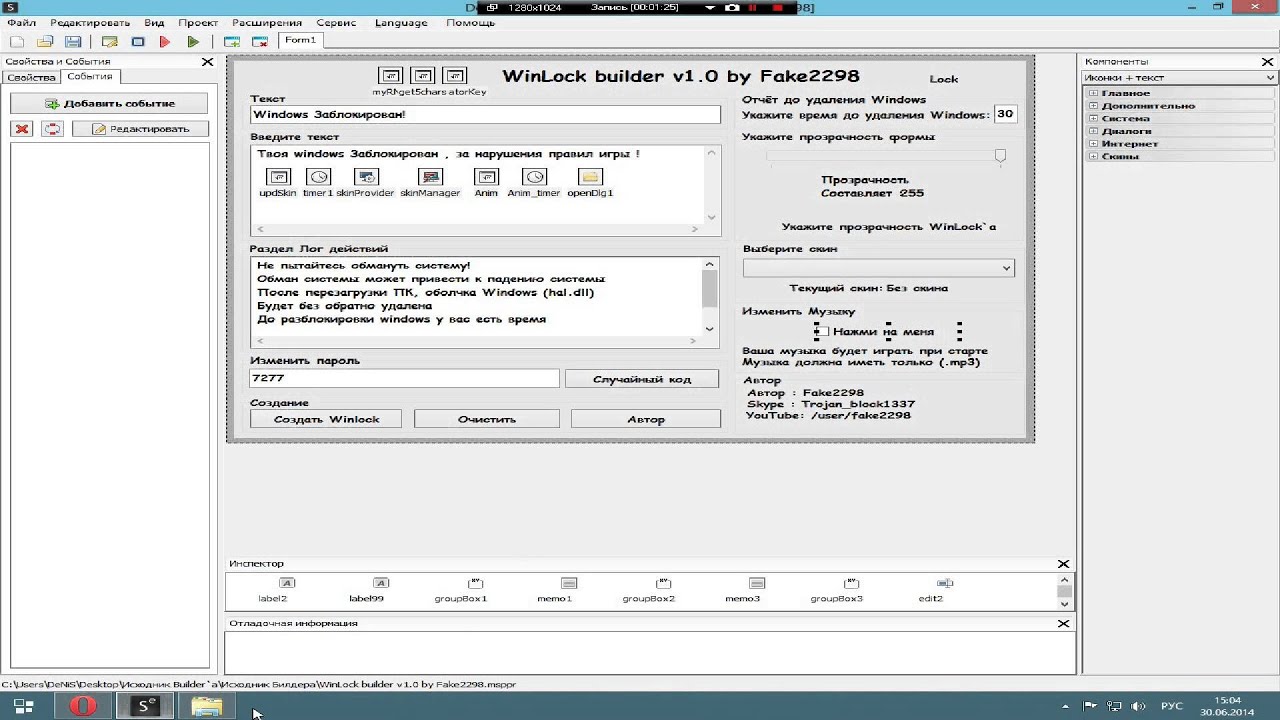1280x720 pixels.
Task: Click the blue stop square toolbar icon
Action: pos(138,41)
